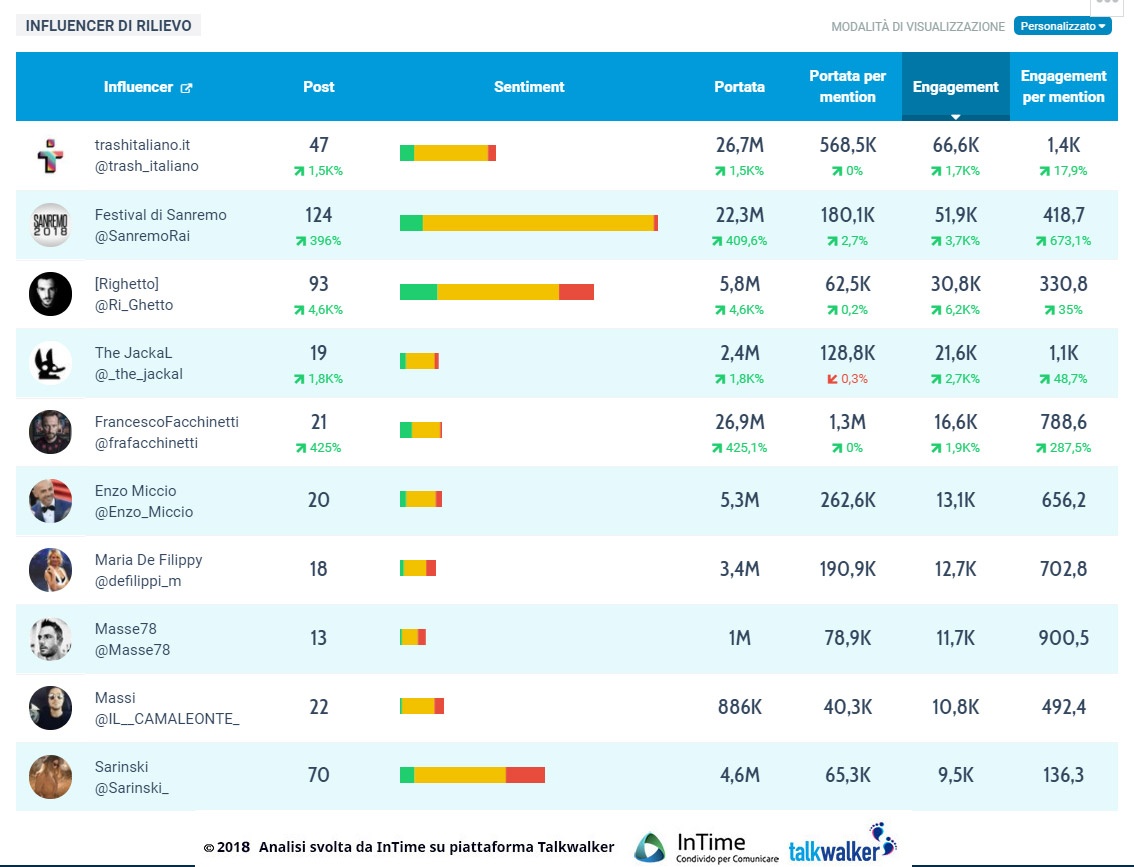Click the 11,7K Engagement value for Masse78
The image size is (1134, 867).
(955, 638)
